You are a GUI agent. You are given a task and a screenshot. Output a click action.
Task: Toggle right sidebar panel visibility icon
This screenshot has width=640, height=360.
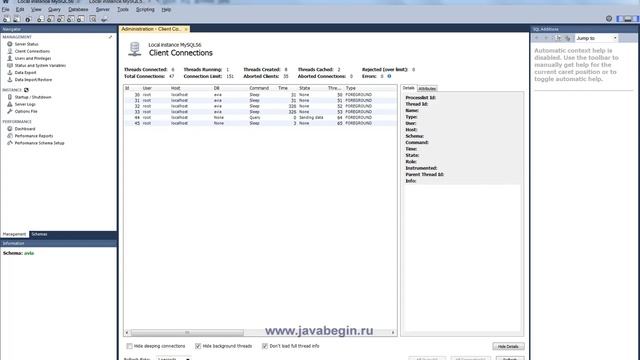636,18
